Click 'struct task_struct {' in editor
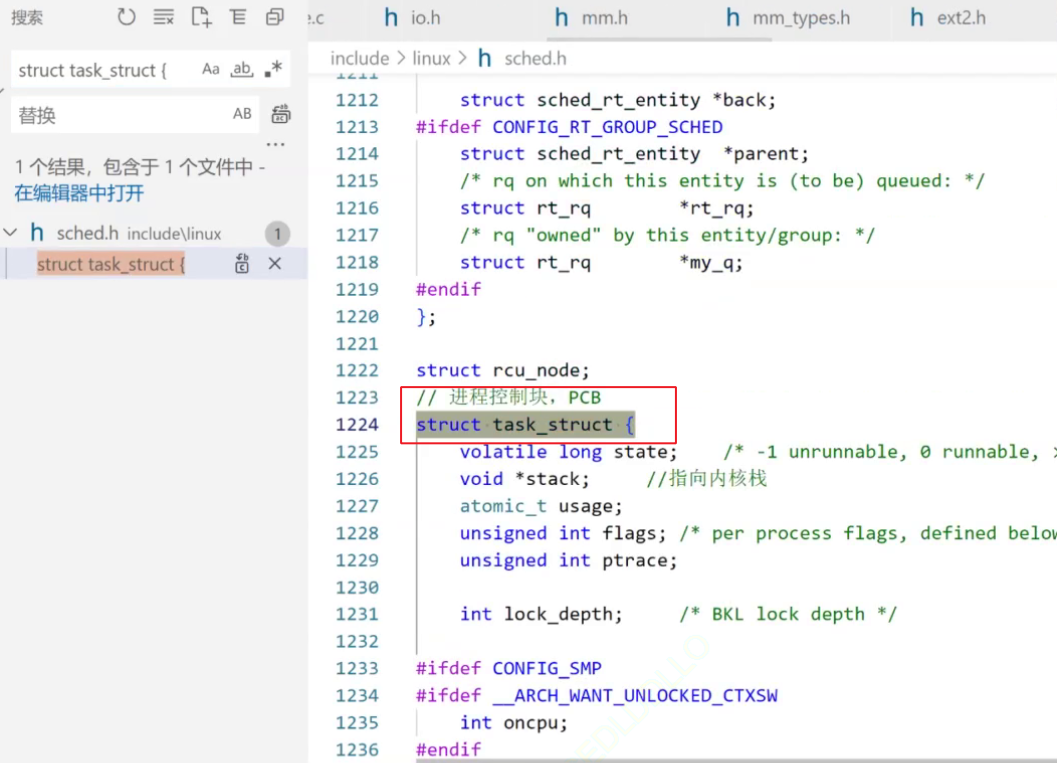This screenshot has height=763, width=1057. point(525,425)
